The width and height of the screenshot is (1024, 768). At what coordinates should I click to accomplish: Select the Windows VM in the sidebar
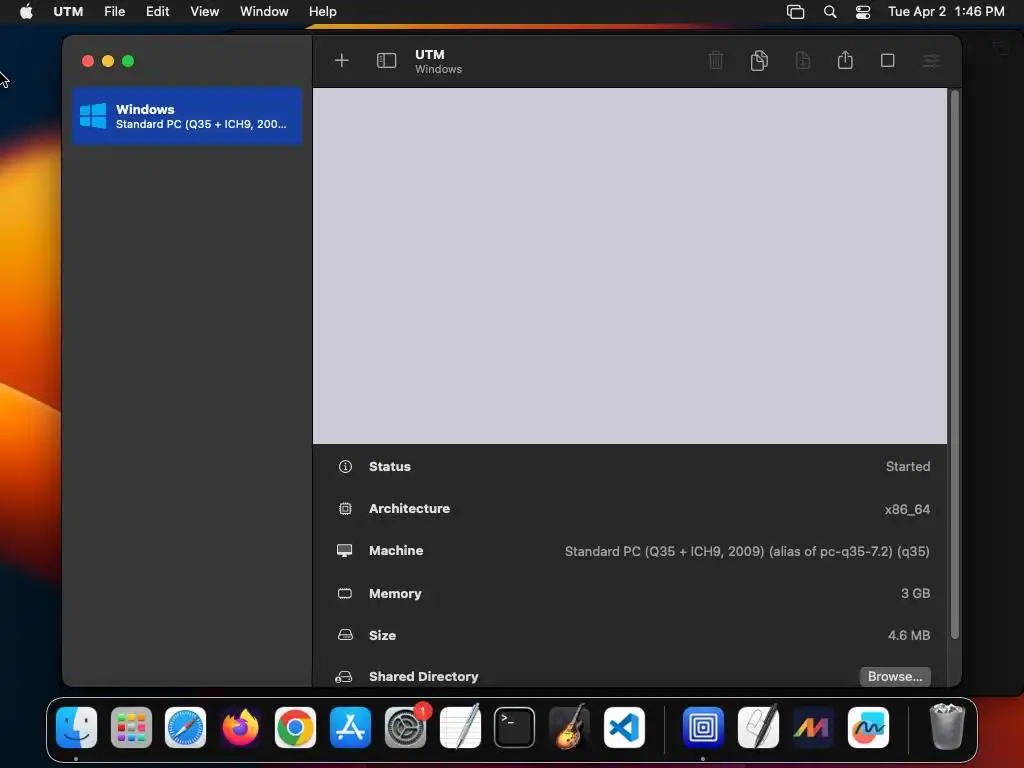pos(187,116)
